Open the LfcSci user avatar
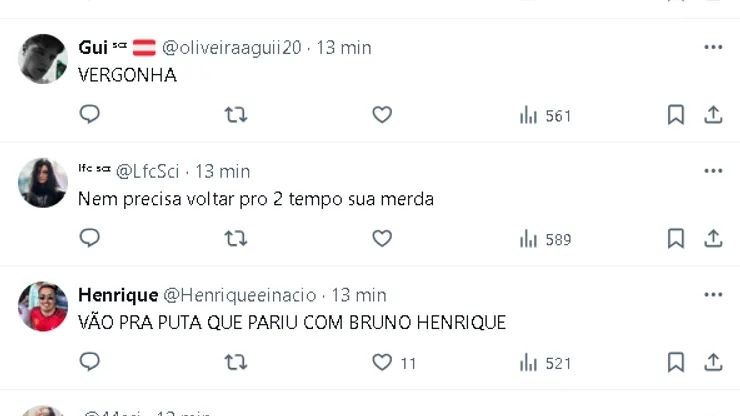This screenshot has width=740, height=416. tap(43, 182)
